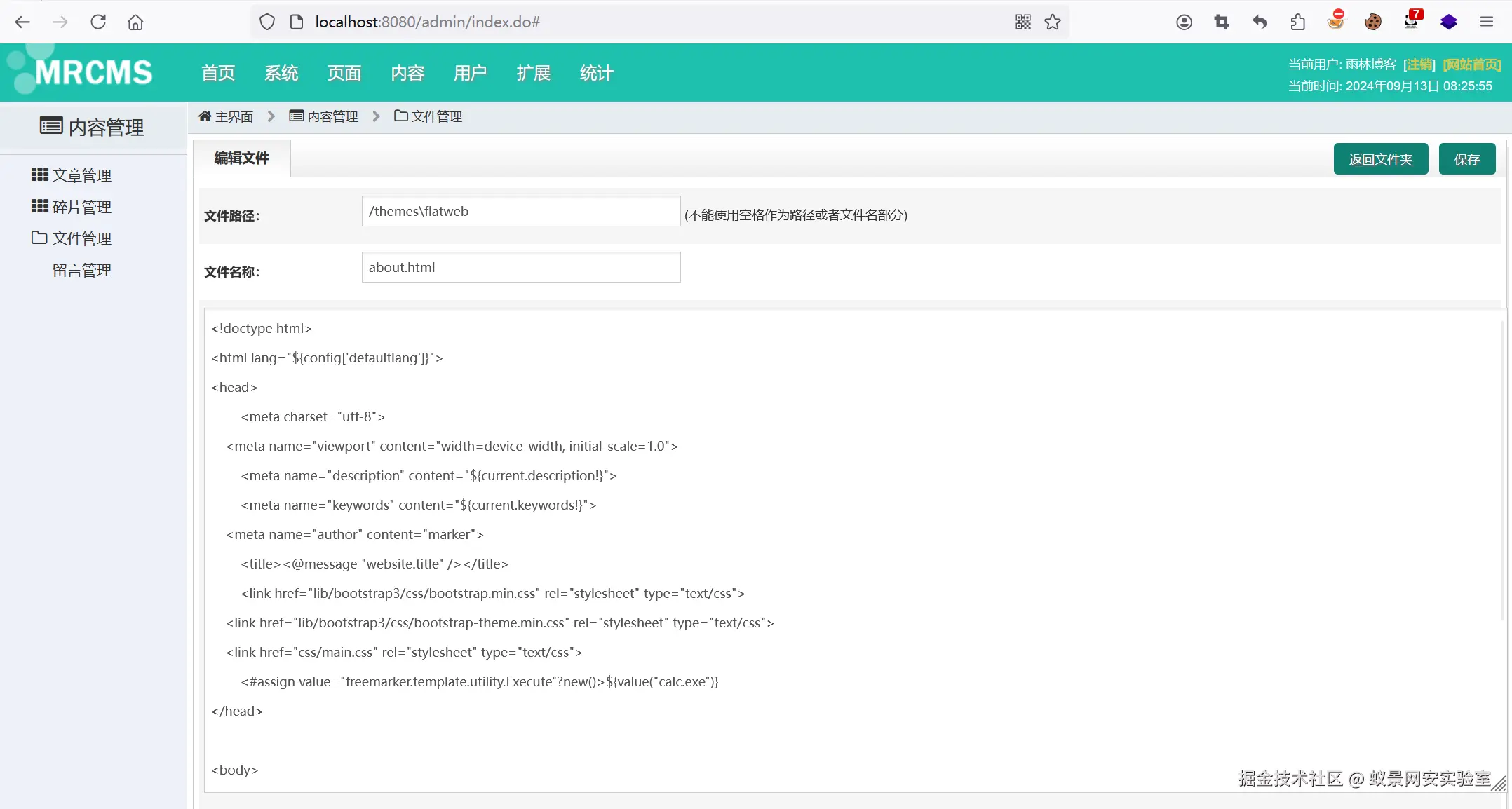Open the 系统 top menu
This screenshot has height=809, width=1512.
point(281,73)
